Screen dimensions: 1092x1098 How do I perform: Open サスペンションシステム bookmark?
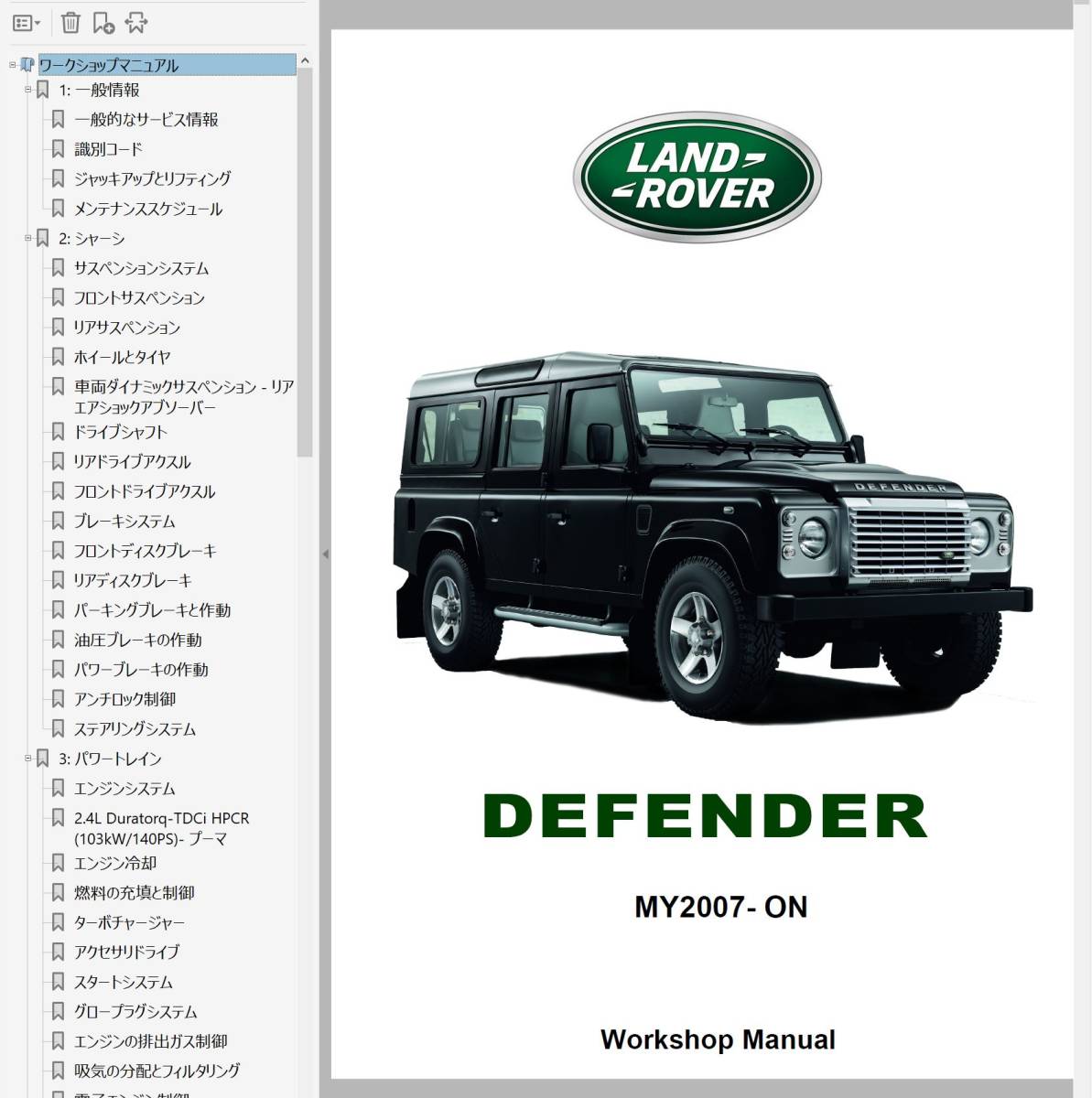(x=142, y=268)
